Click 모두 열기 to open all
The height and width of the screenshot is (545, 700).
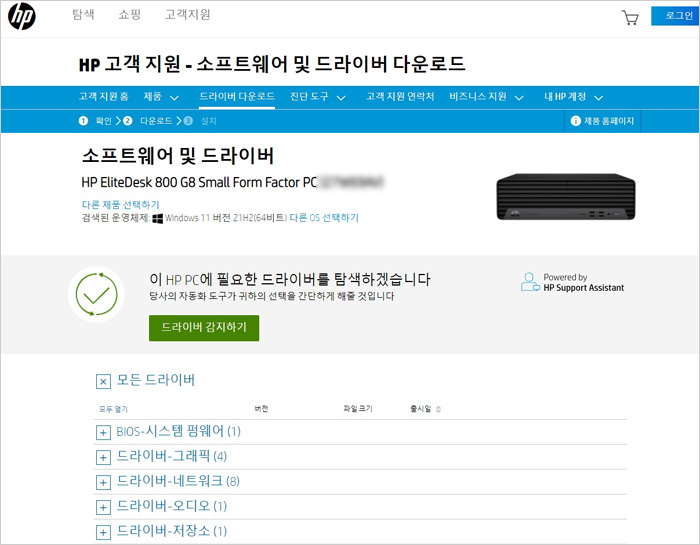pos(113,409)
